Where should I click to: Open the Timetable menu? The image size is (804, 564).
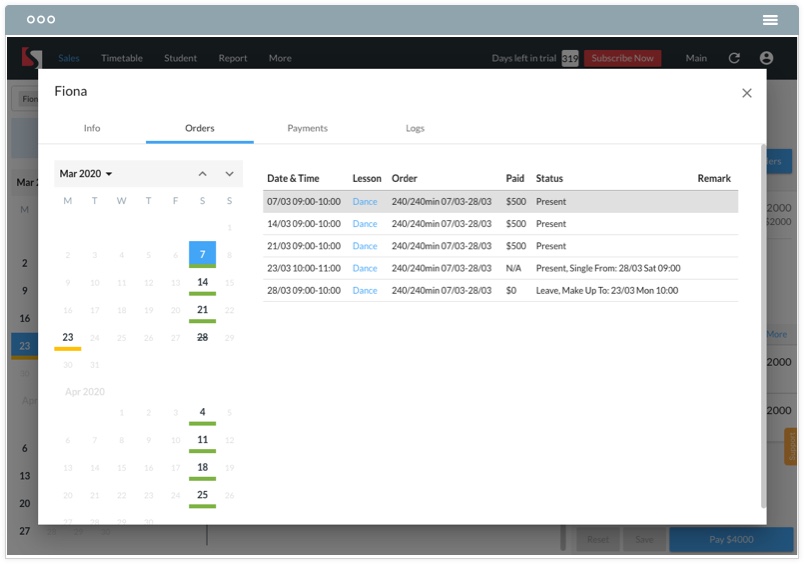coord(122,58)
